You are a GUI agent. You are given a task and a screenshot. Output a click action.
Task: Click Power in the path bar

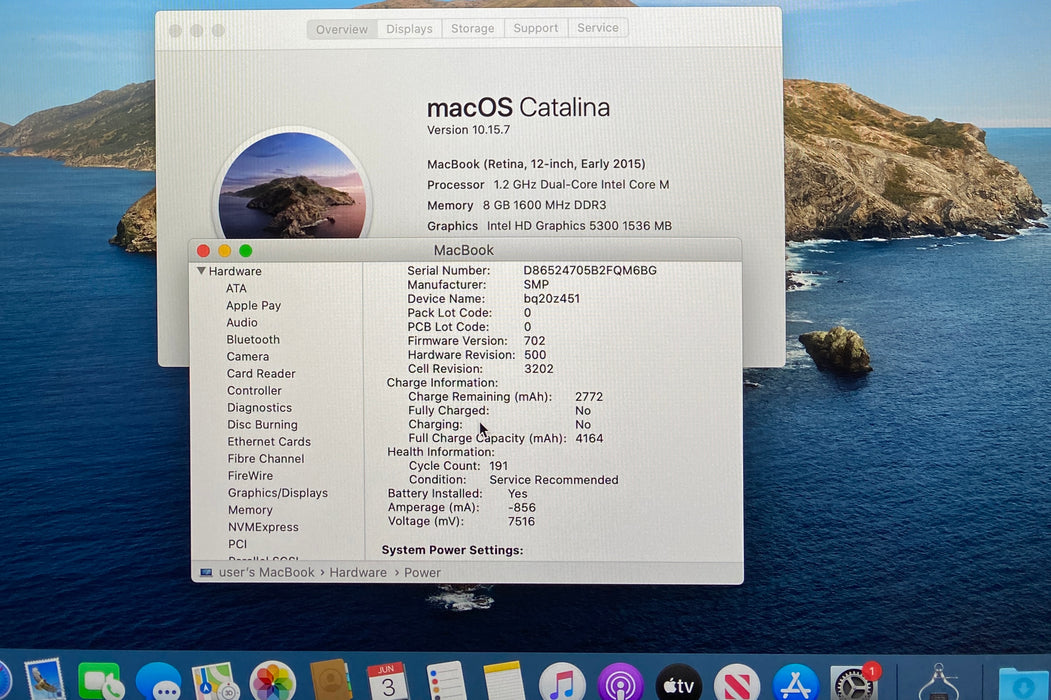click(x=422, y=573)
